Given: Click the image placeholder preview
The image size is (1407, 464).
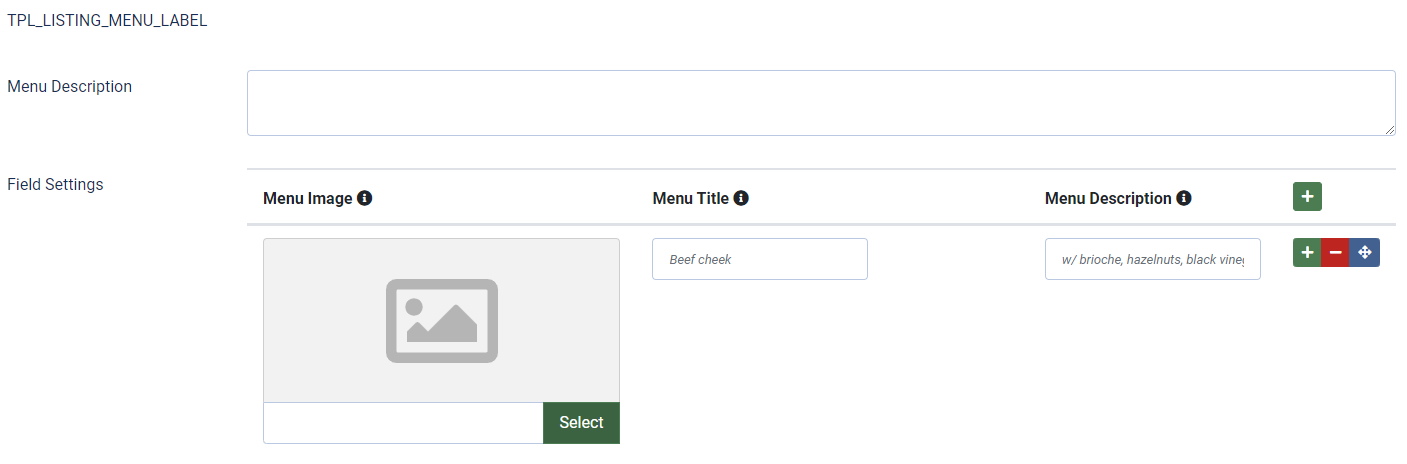Looking at the screenshot, I should pos(441,320).
